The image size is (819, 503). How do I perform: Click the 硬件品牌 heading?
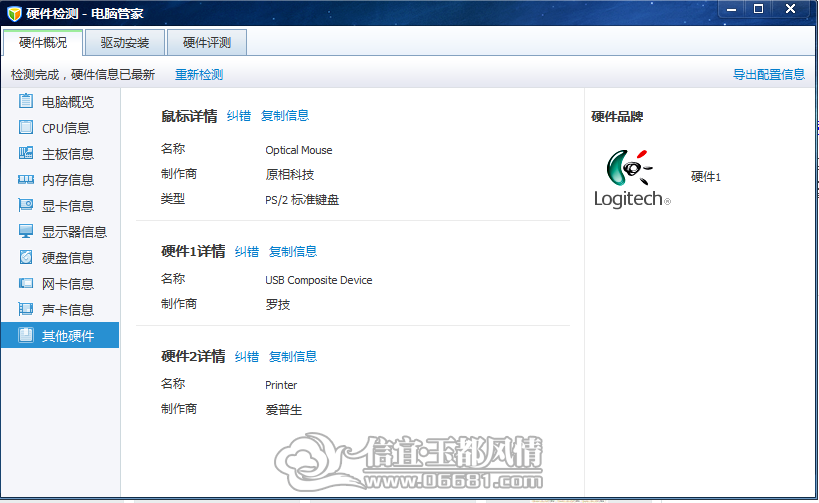point(617,116)
